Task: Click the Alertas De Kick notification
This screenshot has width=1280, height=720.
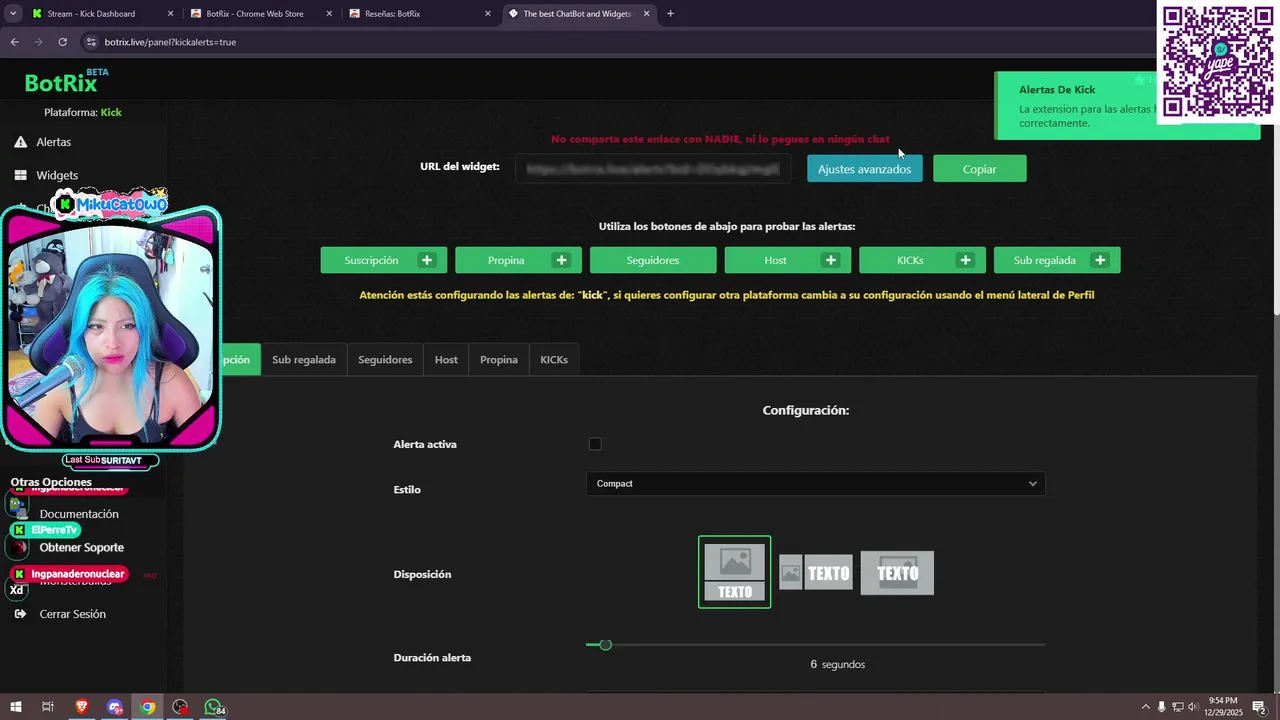Action: (x=1127, y=106)
